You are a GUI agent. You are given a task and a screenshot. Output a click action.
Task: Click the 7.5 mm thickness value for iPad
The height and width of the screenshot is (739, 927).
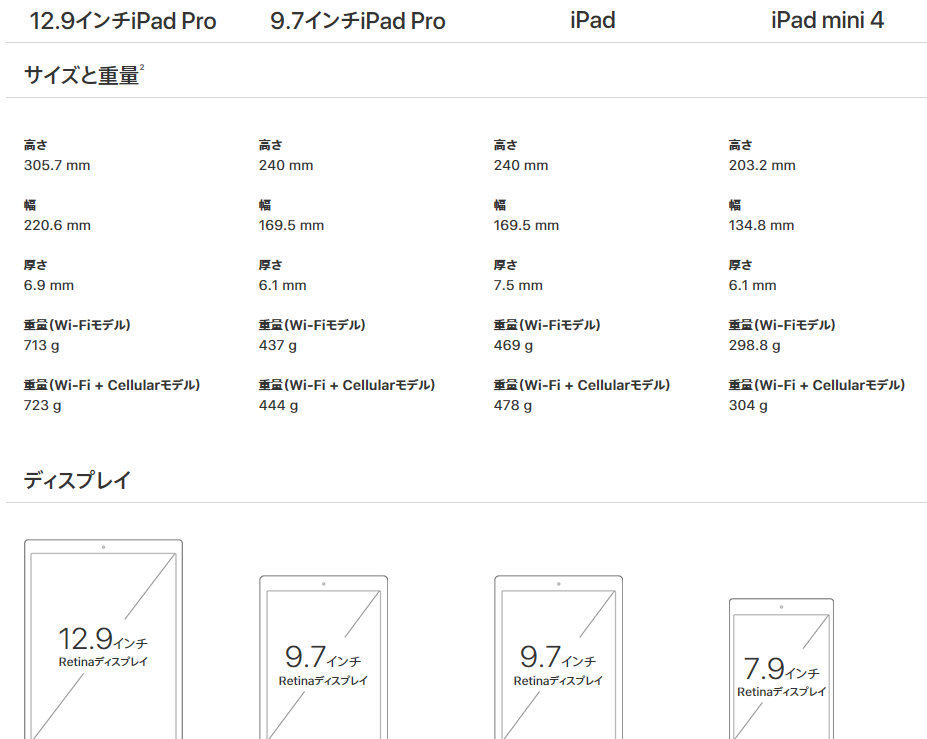point(518,286)
